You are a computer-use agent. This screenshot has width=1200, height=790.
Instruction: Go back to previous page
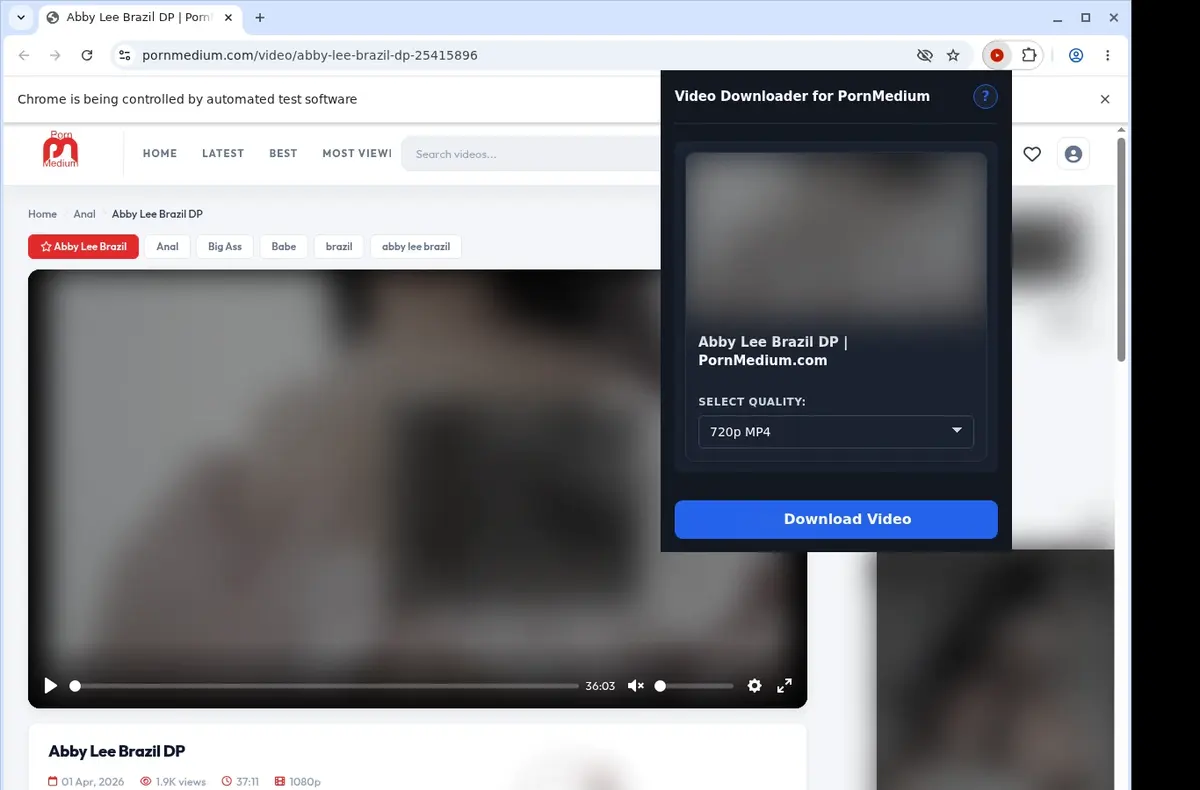(x=24, y=56)
